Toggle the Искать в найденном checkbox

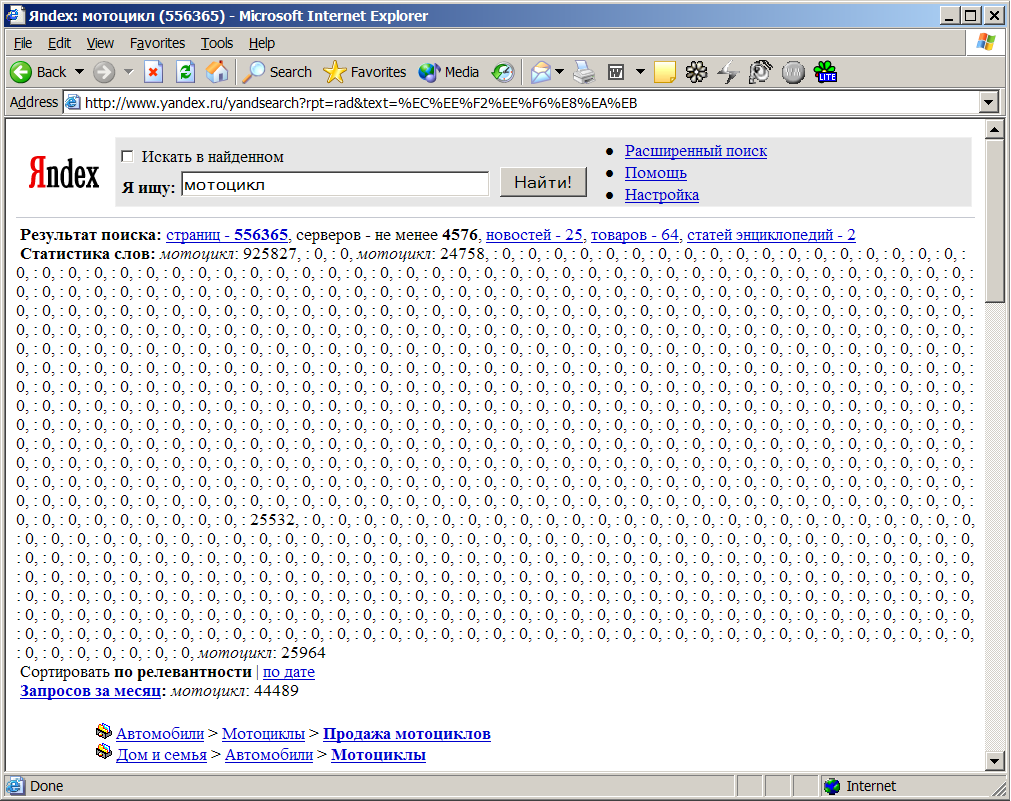(x=128, y=156)
